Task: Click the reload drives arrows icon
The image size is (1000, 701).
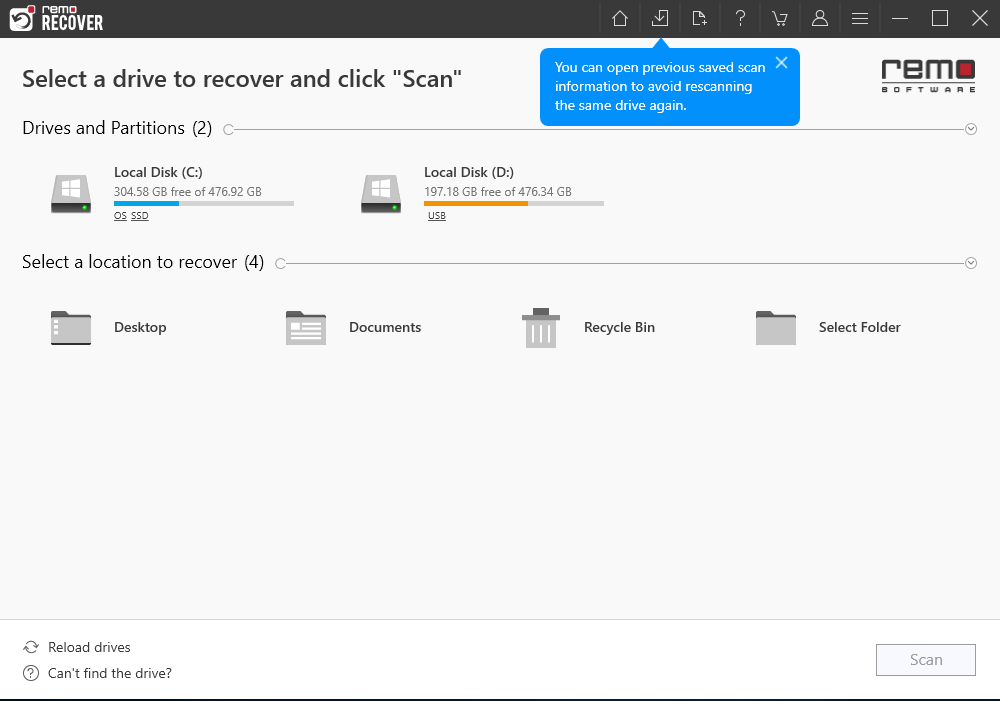Action: pos(31,647)
